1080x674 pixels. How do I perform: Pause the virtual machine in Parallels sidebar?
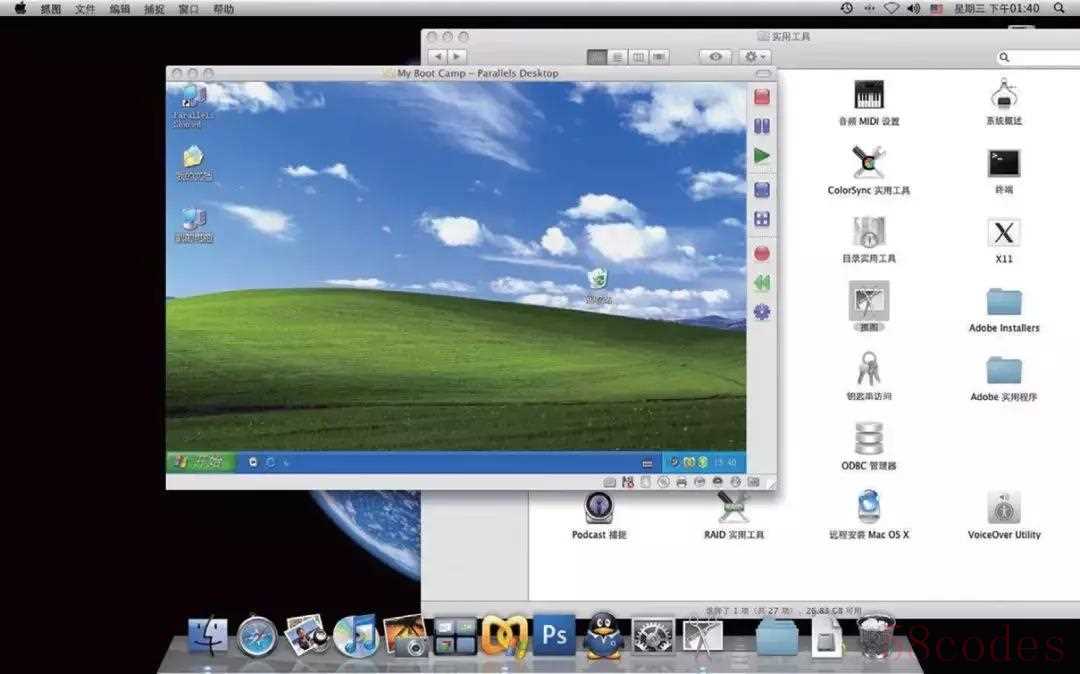762,126
